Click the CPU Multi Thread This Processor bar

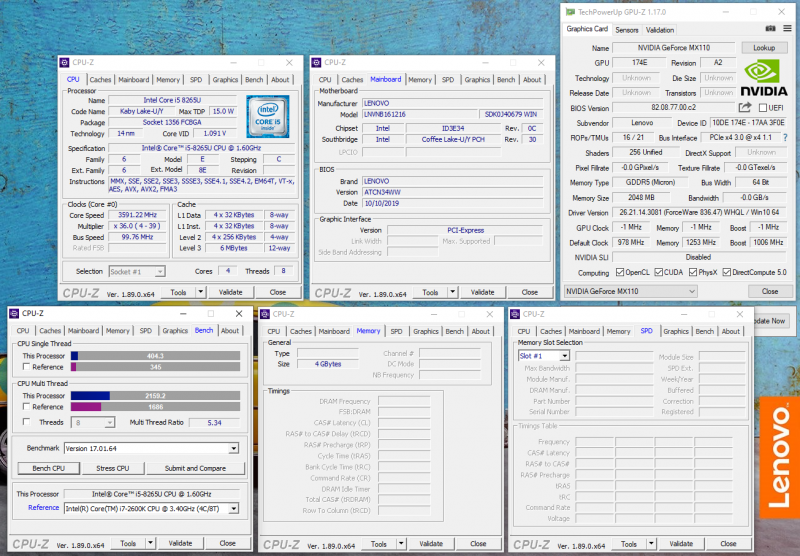point(154,396)
